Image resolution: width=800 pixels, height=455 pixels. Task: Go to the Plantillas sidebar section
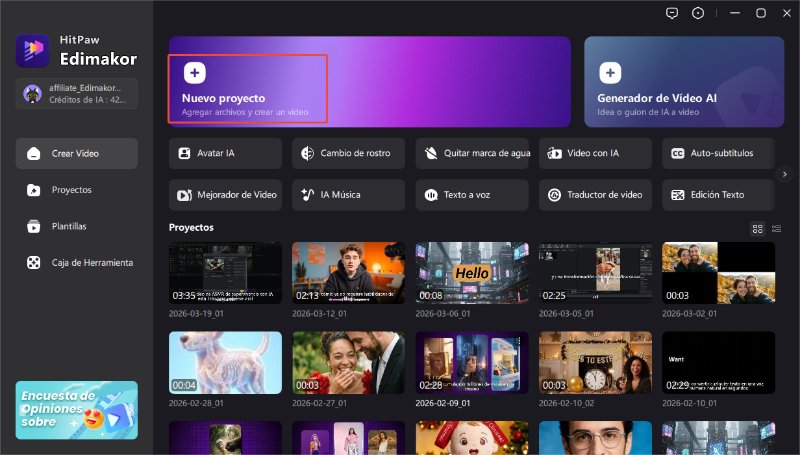coord(76,226)
